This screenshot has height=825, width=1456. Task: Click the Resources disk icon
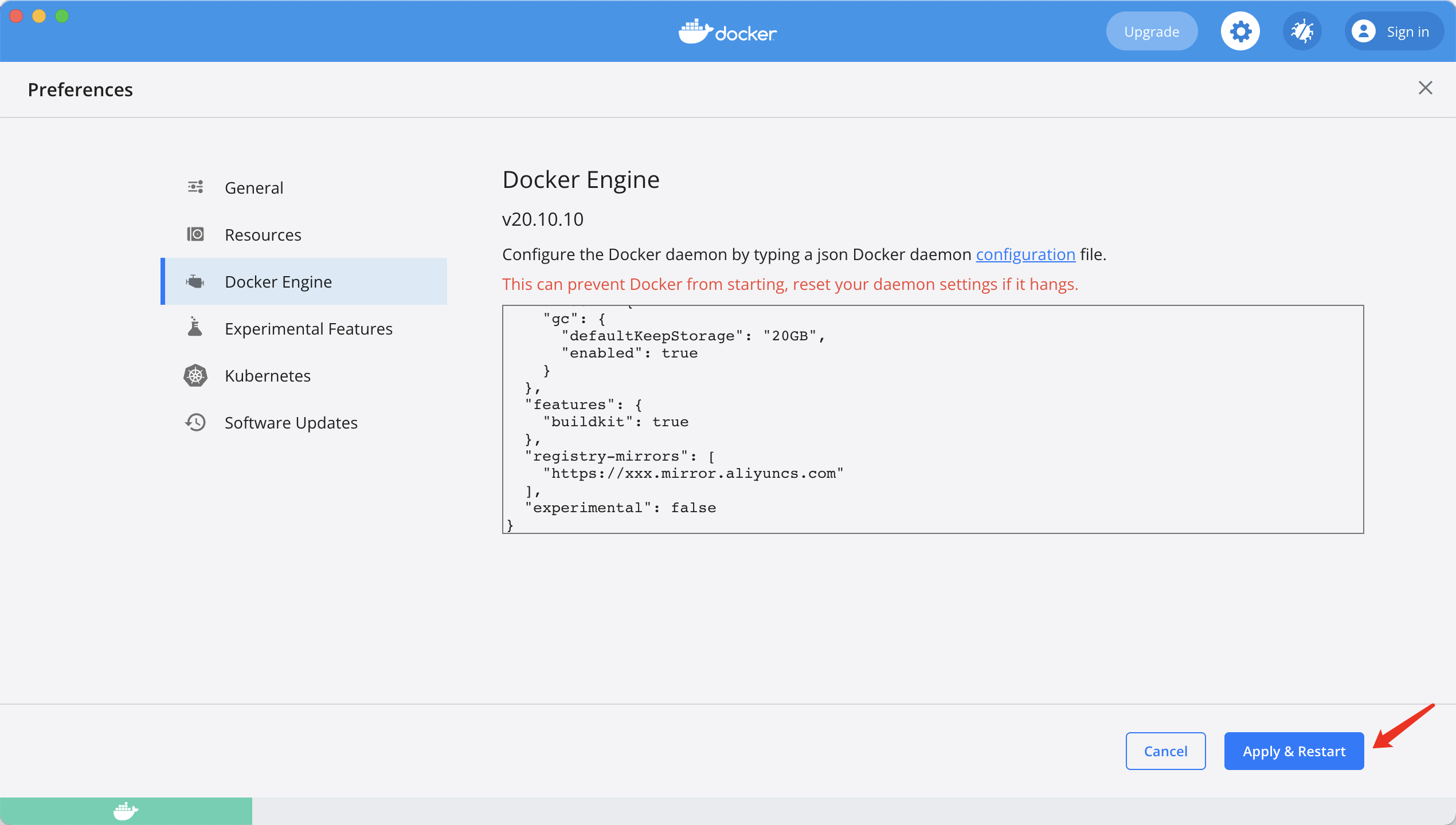point(195,234)
